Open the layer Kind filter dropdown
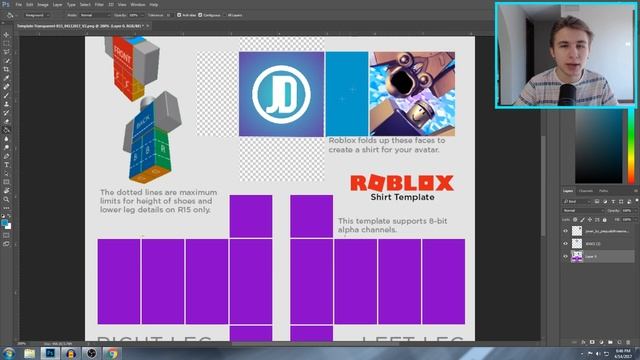This screenshot has width=640, height=360. click(577, 202)
